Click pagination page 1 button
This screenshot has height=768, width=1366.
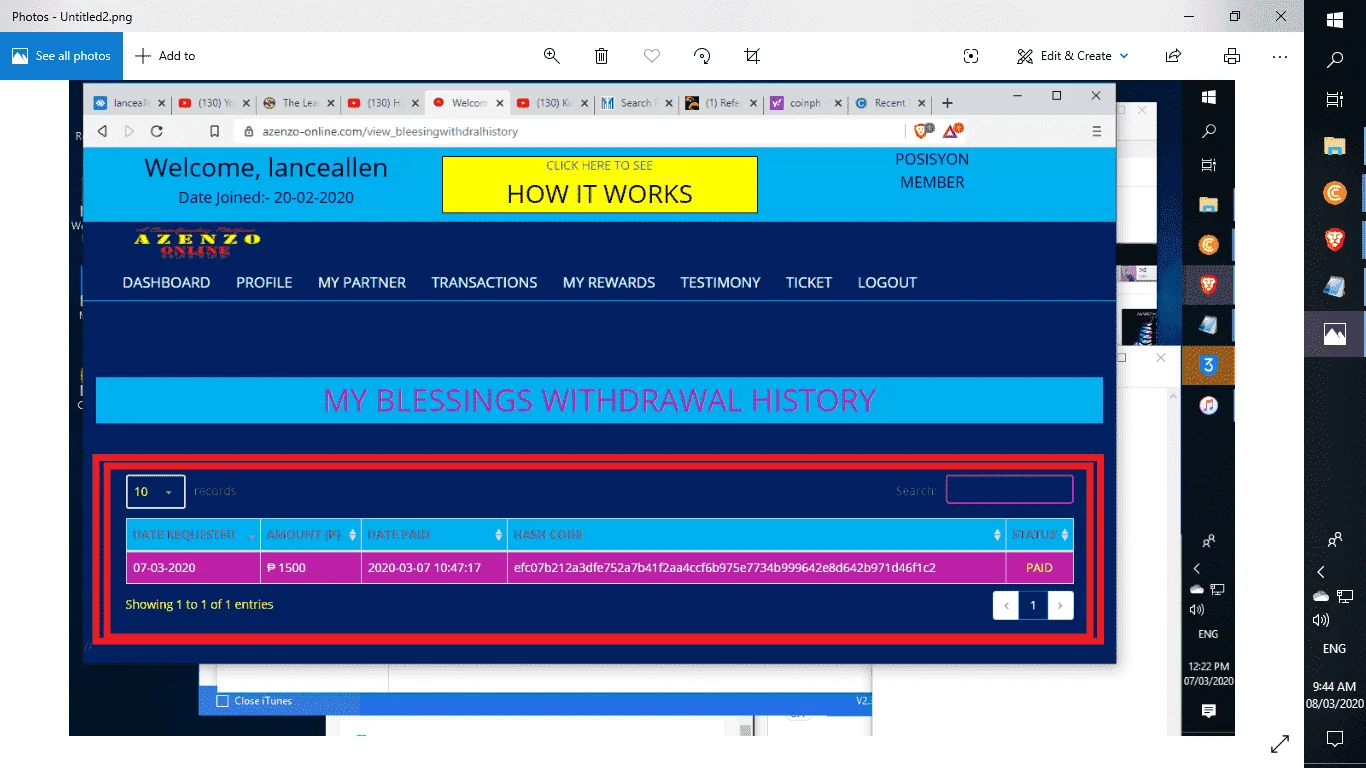[x=1033, y=605]
